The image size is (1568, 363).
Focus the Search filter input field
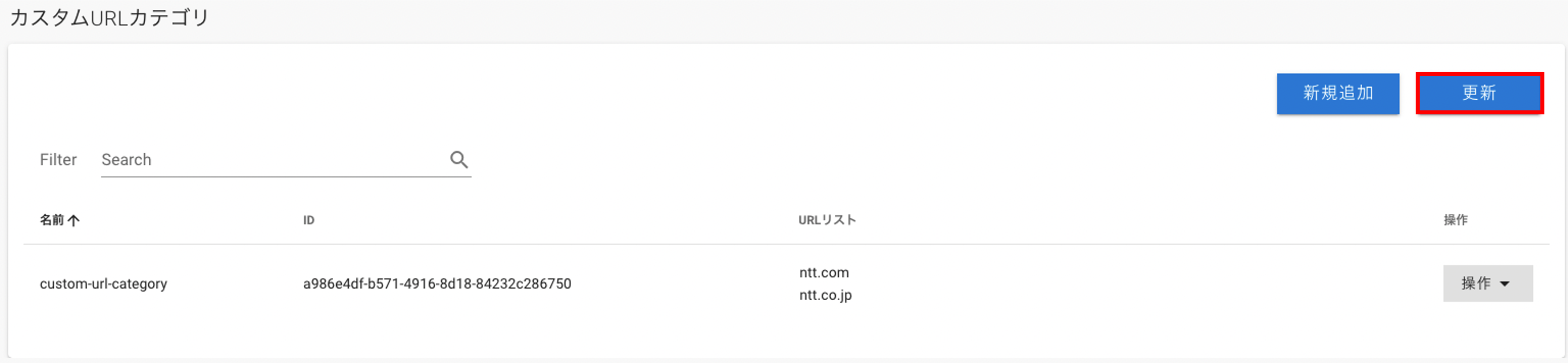point(286,159)
